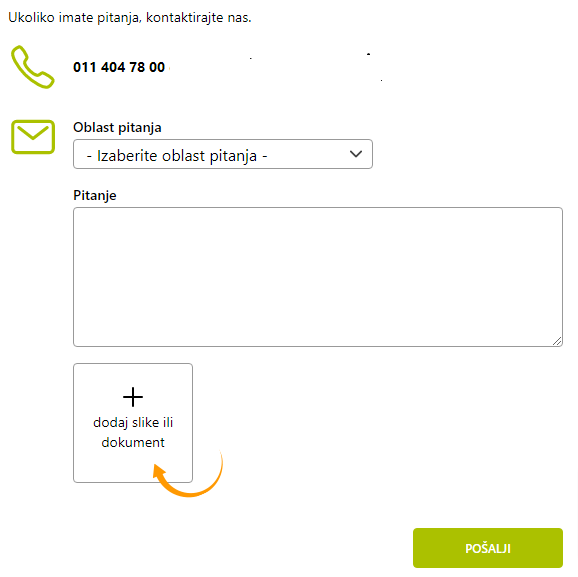Click top-left corner inside Pitanje text area
The width and height of the screenshot is (578, 577).
[81, 215]
